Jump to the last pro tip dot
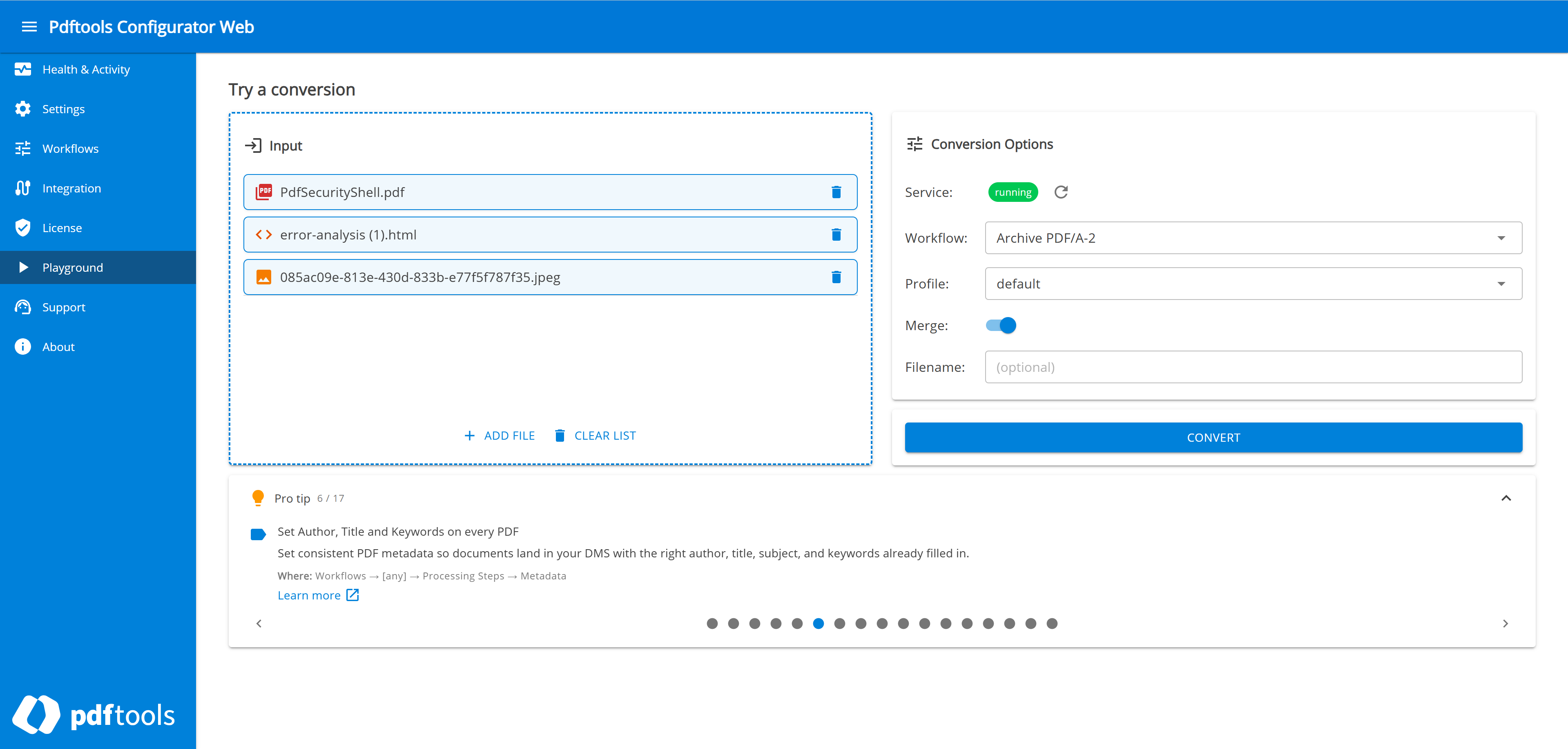Screen dimensions: 1568x749 [x=1052, y=624]
